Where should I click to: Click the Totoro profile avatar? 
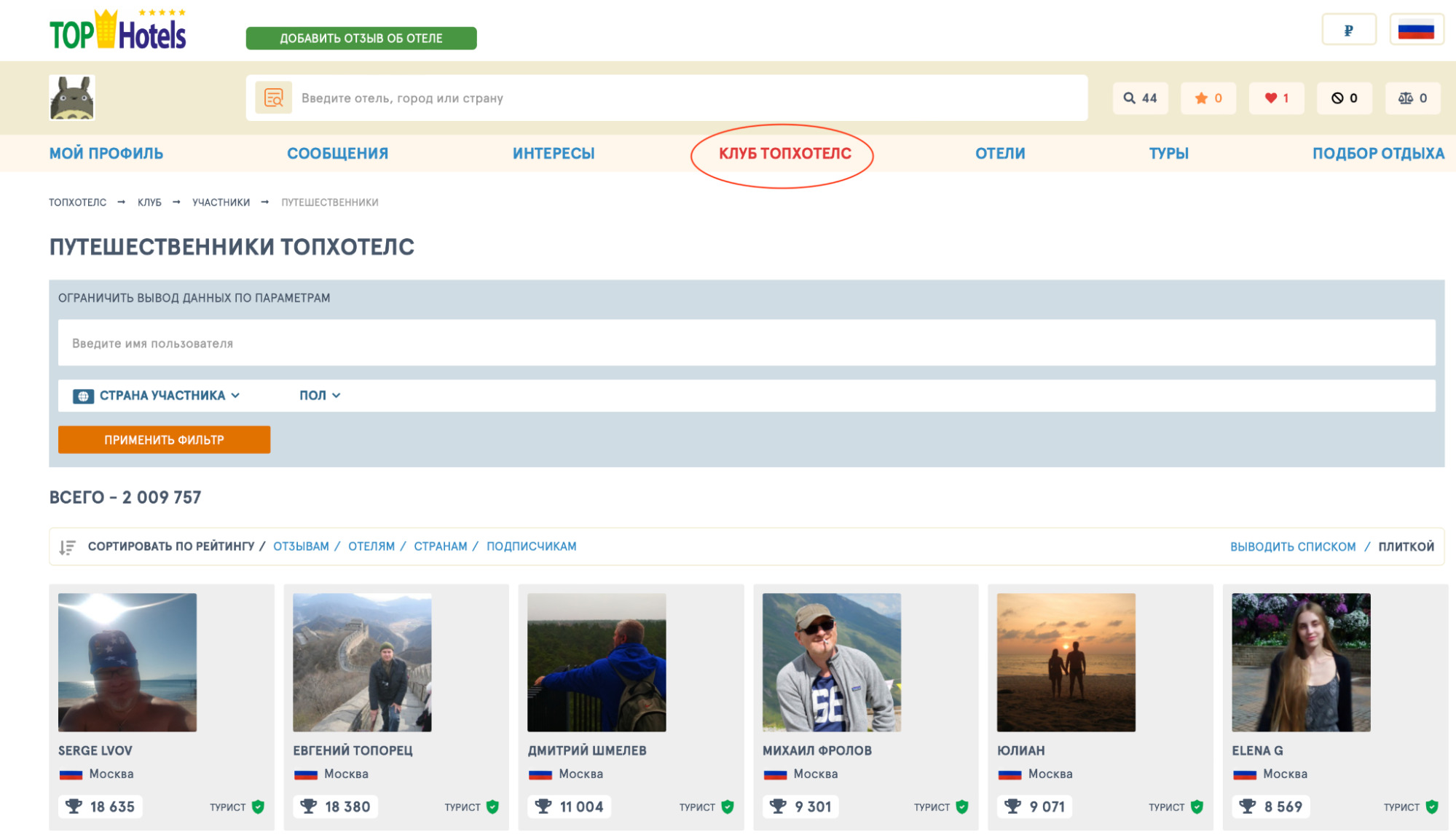(x=72, y=98)
